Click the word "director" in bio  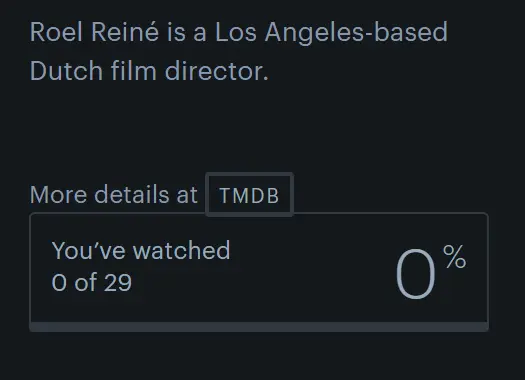click(217, 71)
